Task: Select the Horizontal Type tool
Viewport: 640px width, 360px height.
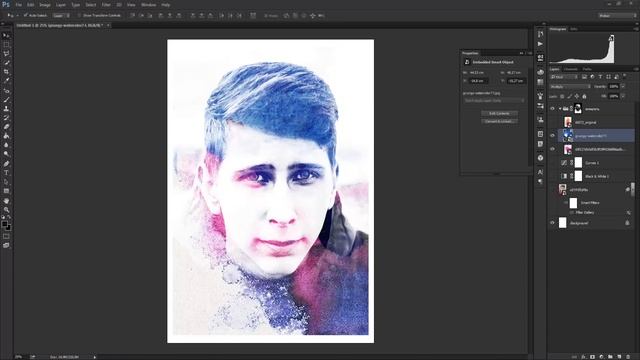Action: [x=6, y=173]
